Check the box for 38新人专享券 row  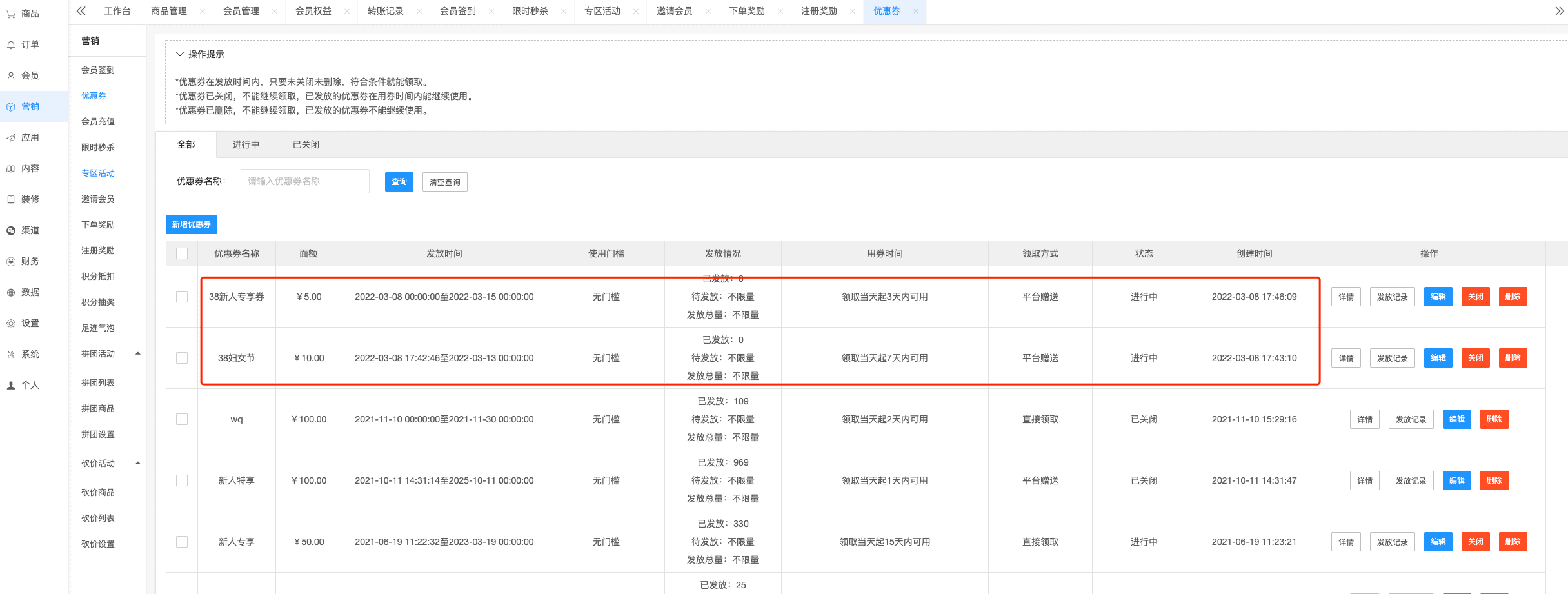pyautogui.click(x=182, y=297)
